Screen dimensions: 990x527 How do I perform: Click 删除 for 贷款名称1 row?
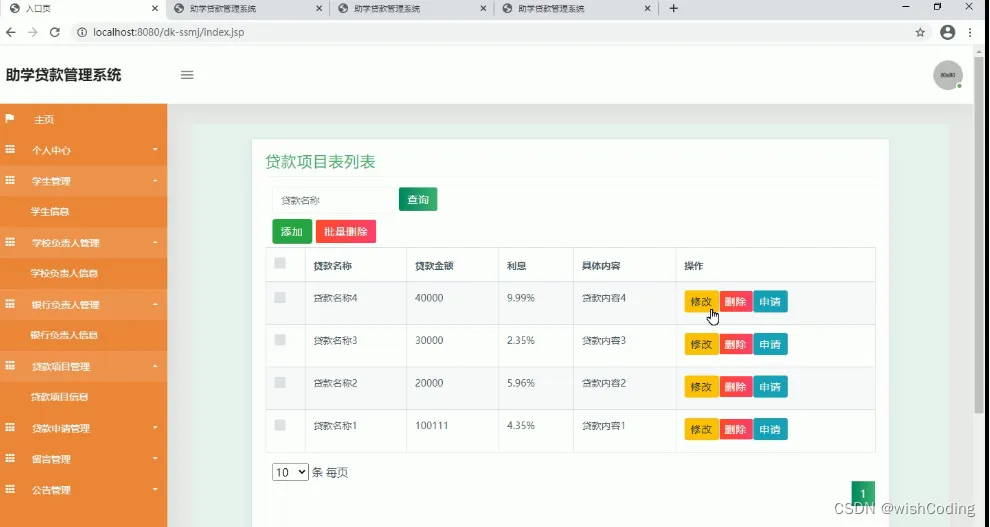(736, 430)
